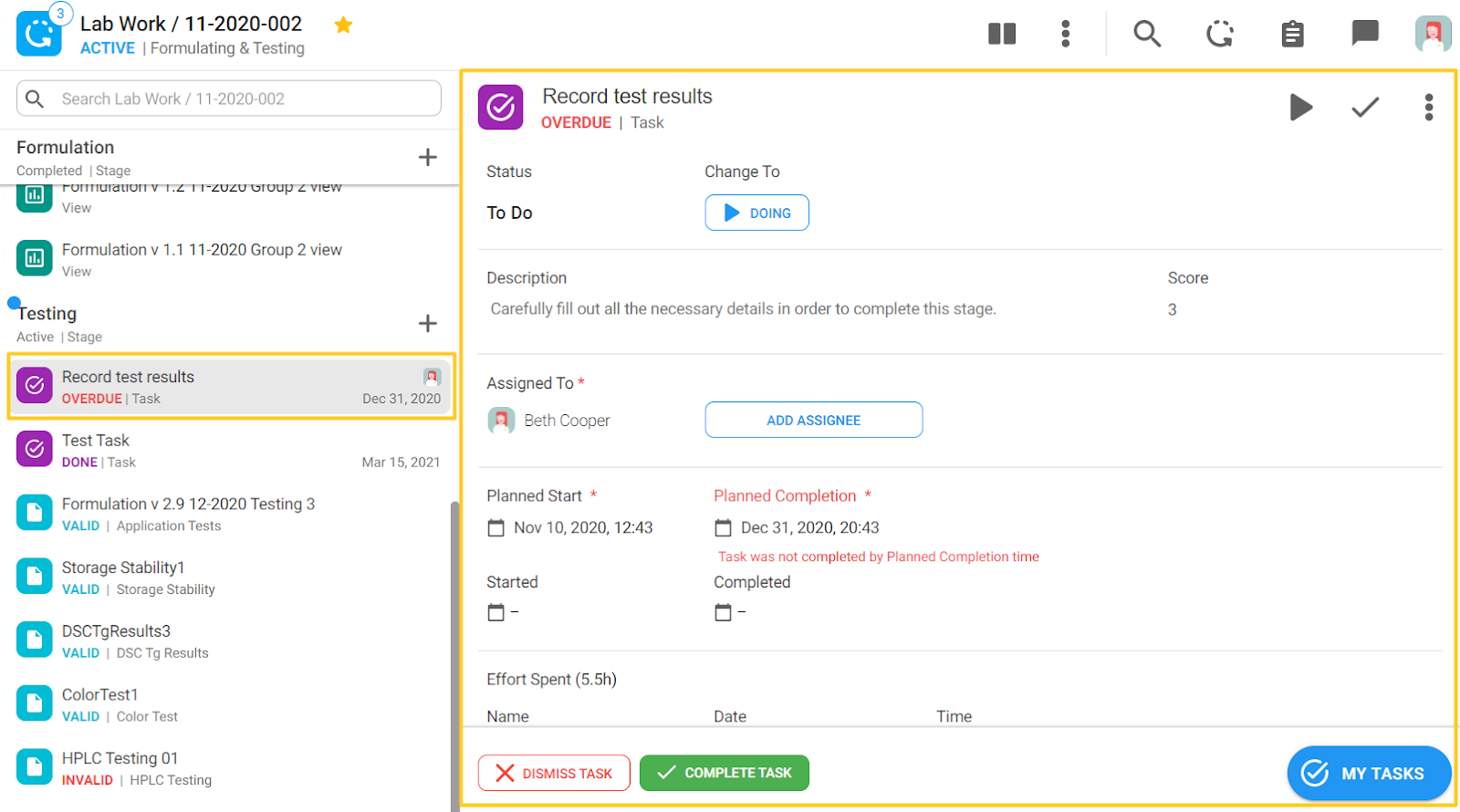Click the Planned Start date Nov 10, 2020, 12:43
Viewport: 1460px width, 812px height.
(x=583, y=527)
